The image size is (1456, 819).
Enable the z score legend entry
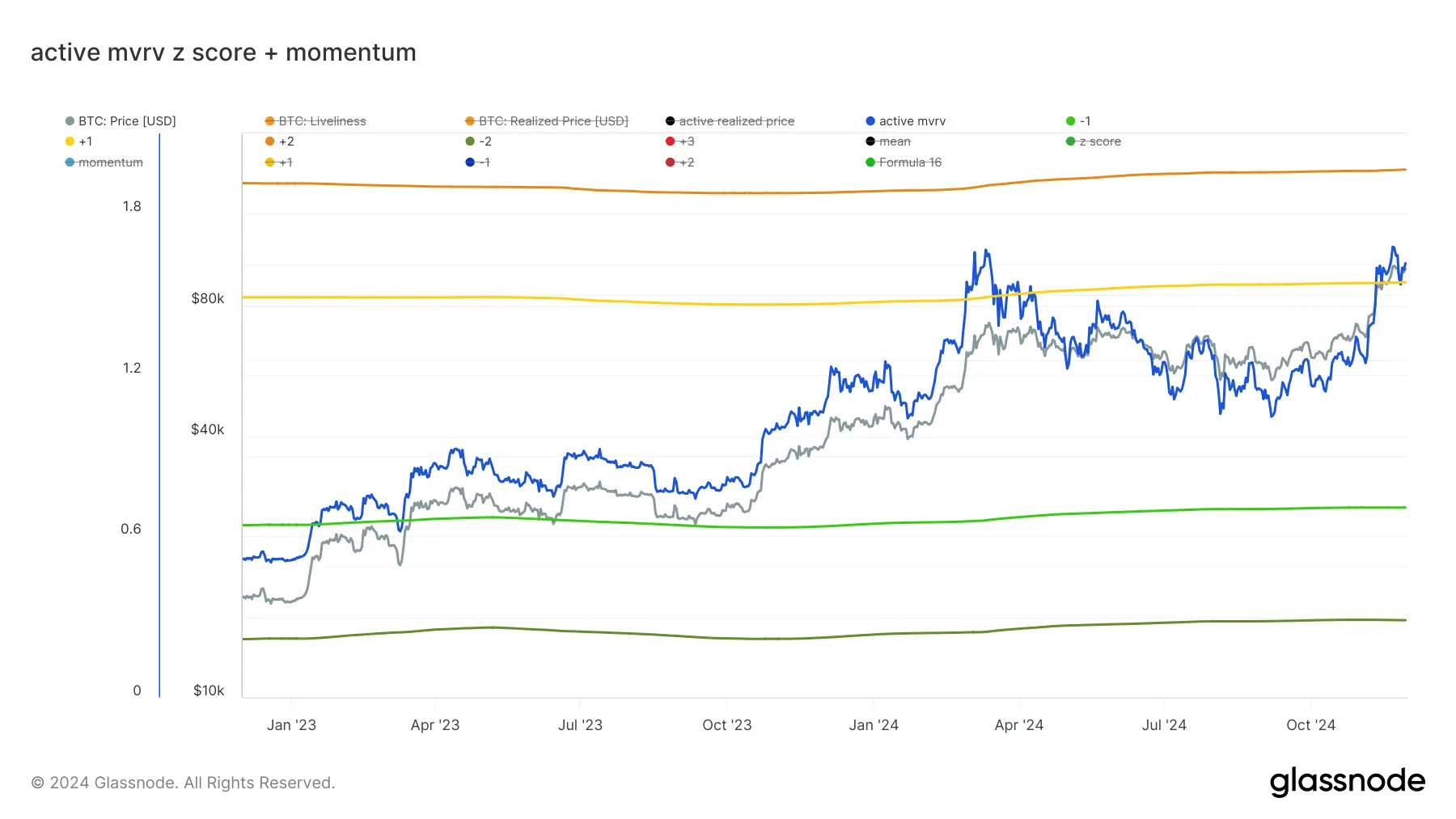1094,141
